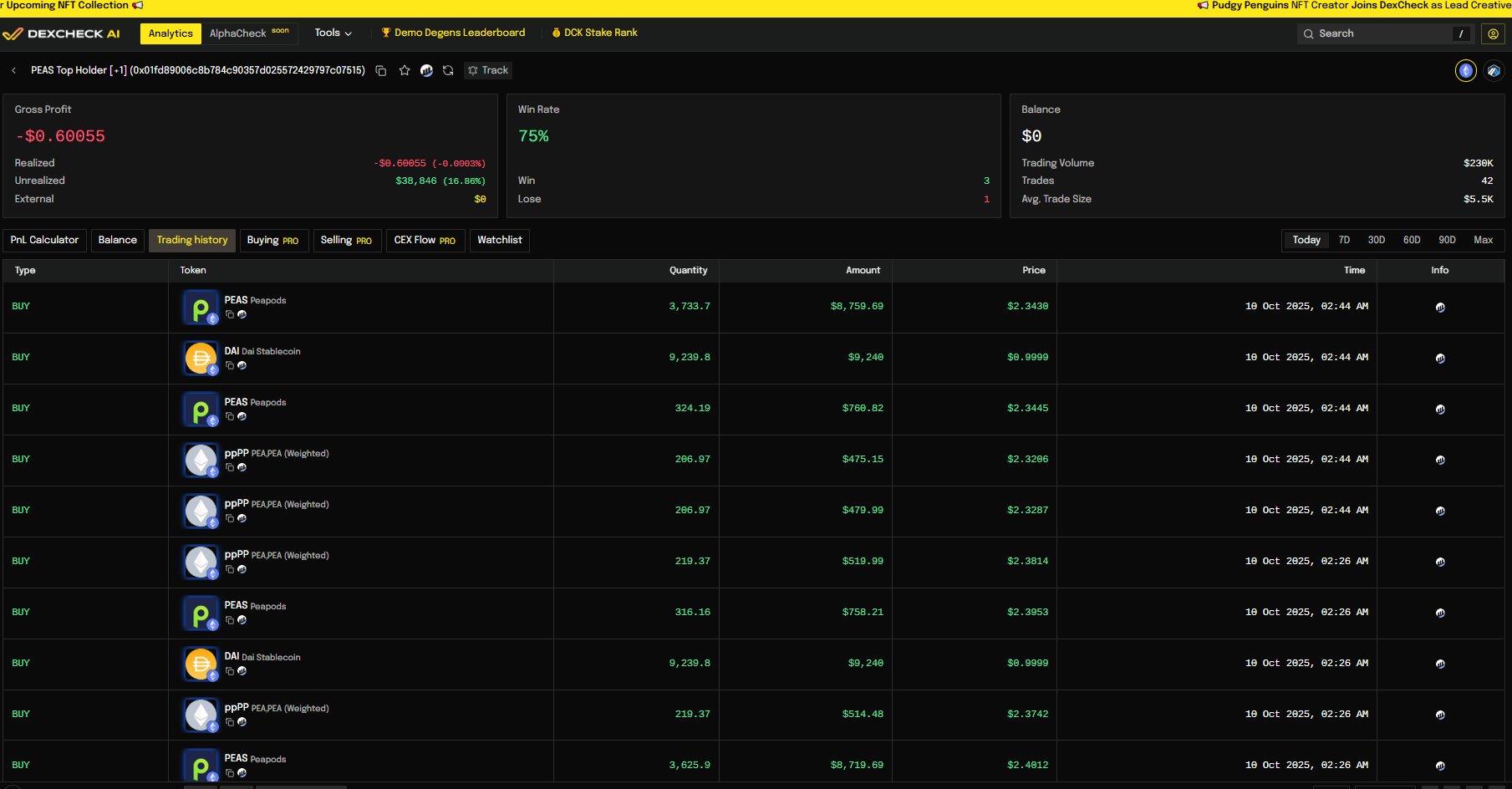Open info icon for first PEAS trade

pos(1439,307)
